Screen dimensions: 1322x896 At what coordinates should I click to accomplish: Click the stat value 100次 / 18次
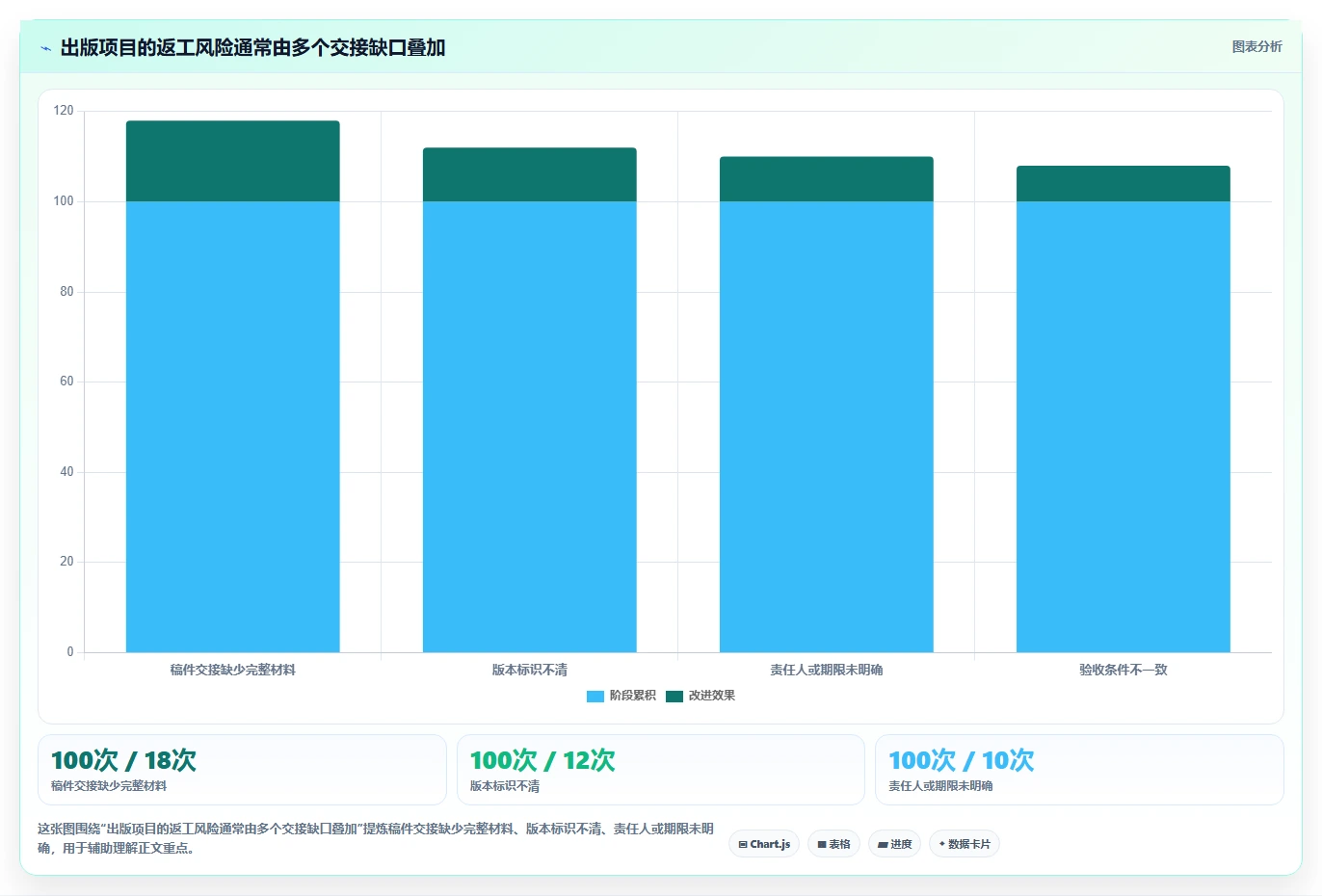[x=123, y=760]
